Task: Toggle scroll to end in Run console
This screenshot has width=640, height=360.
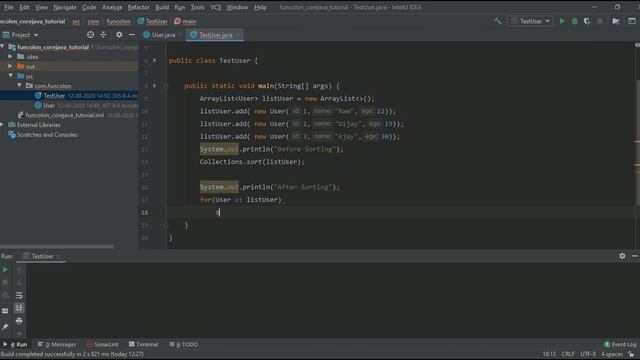Action: pos(19,308)
